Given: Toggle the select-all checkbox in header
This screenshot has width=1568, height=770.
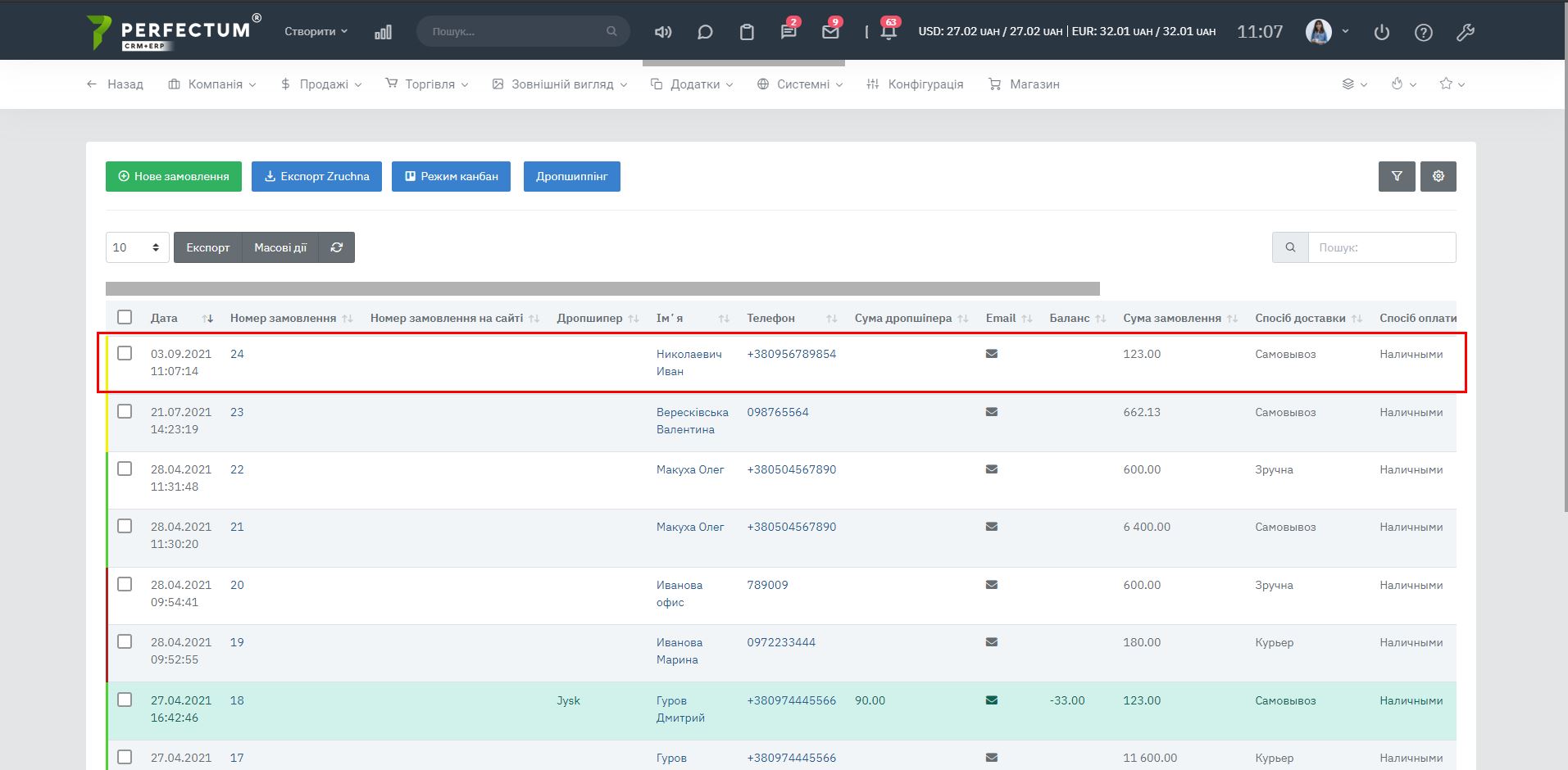Looking at the screenshot, I should point(125,317).
